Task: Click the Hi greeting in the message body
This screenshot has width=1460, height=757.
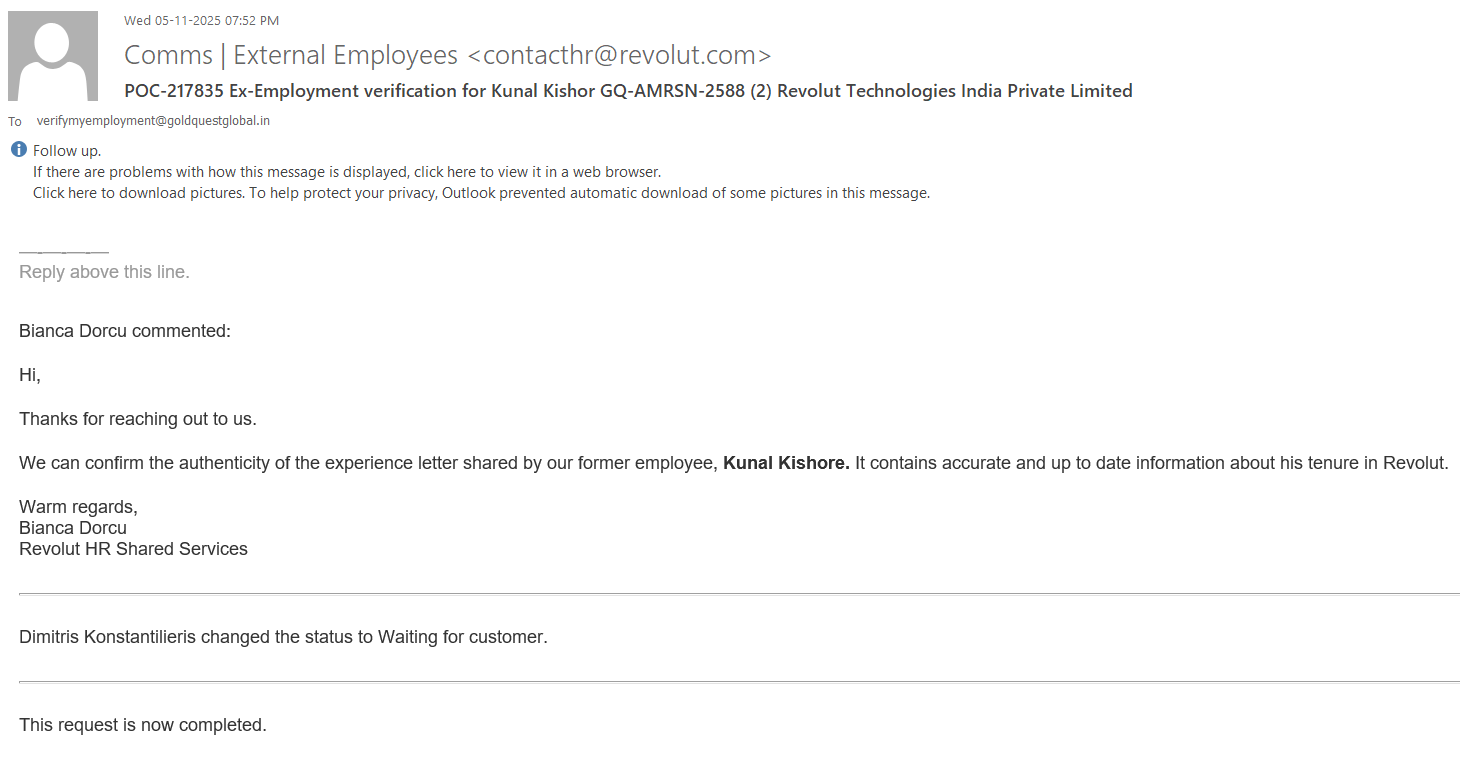Action: [x=29, y=375]
